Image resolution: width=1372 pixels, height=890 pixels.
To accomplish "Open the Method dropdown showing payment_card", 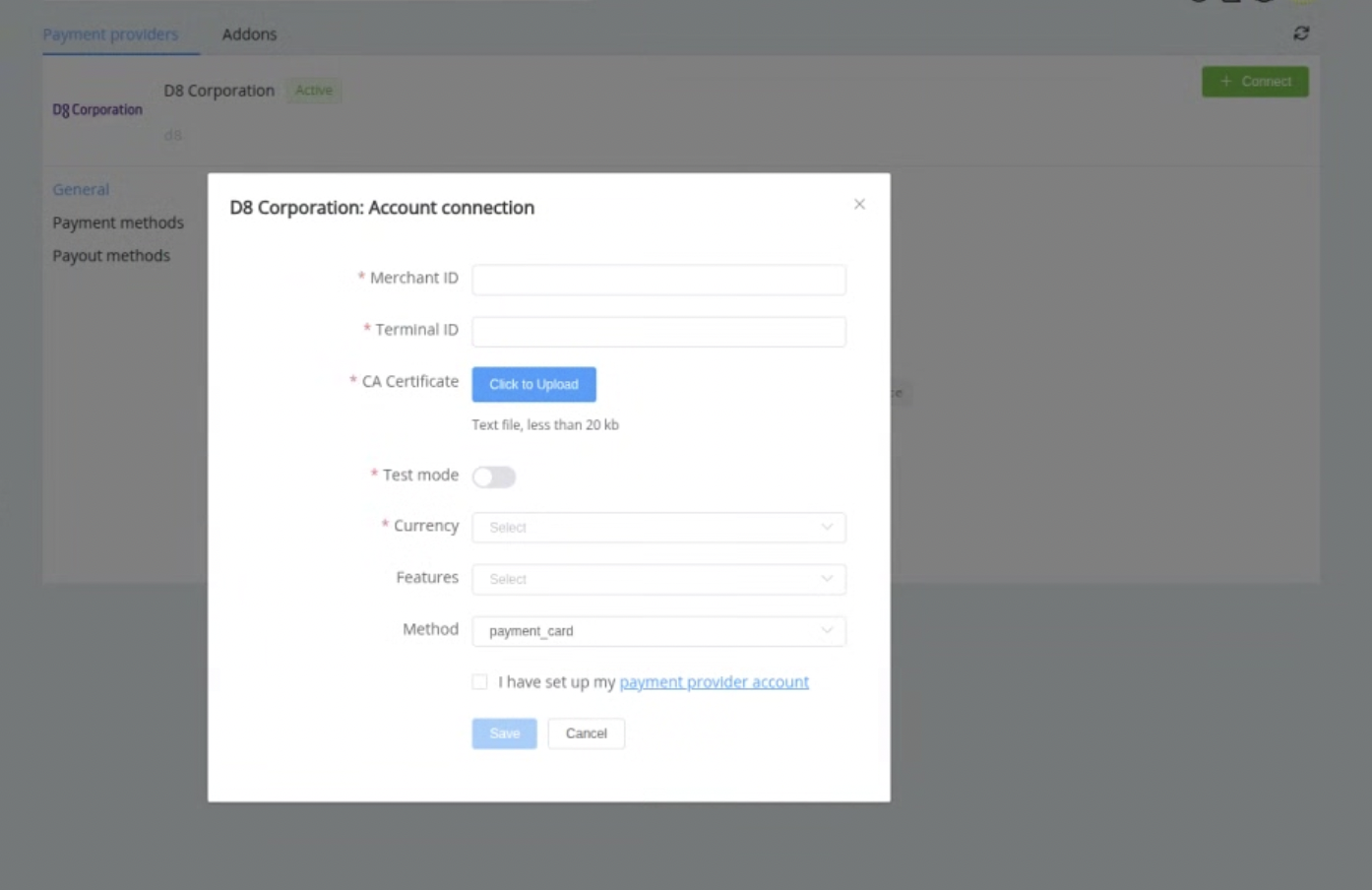I will tap(658, 631).
